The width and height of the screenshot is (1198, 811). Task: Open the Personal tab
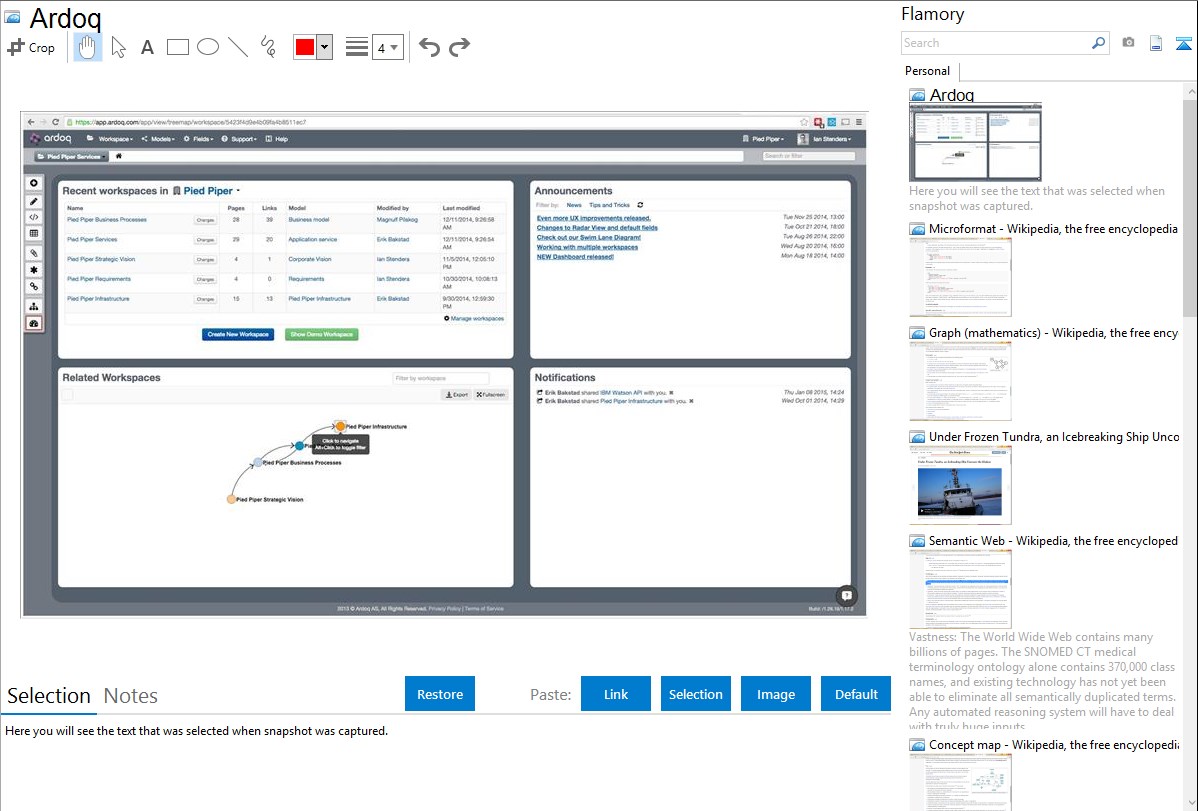coord(928,71)
